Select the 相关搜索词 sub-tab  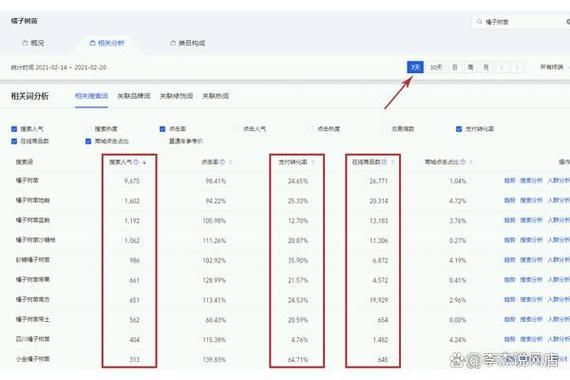click(x=91, y=96)
